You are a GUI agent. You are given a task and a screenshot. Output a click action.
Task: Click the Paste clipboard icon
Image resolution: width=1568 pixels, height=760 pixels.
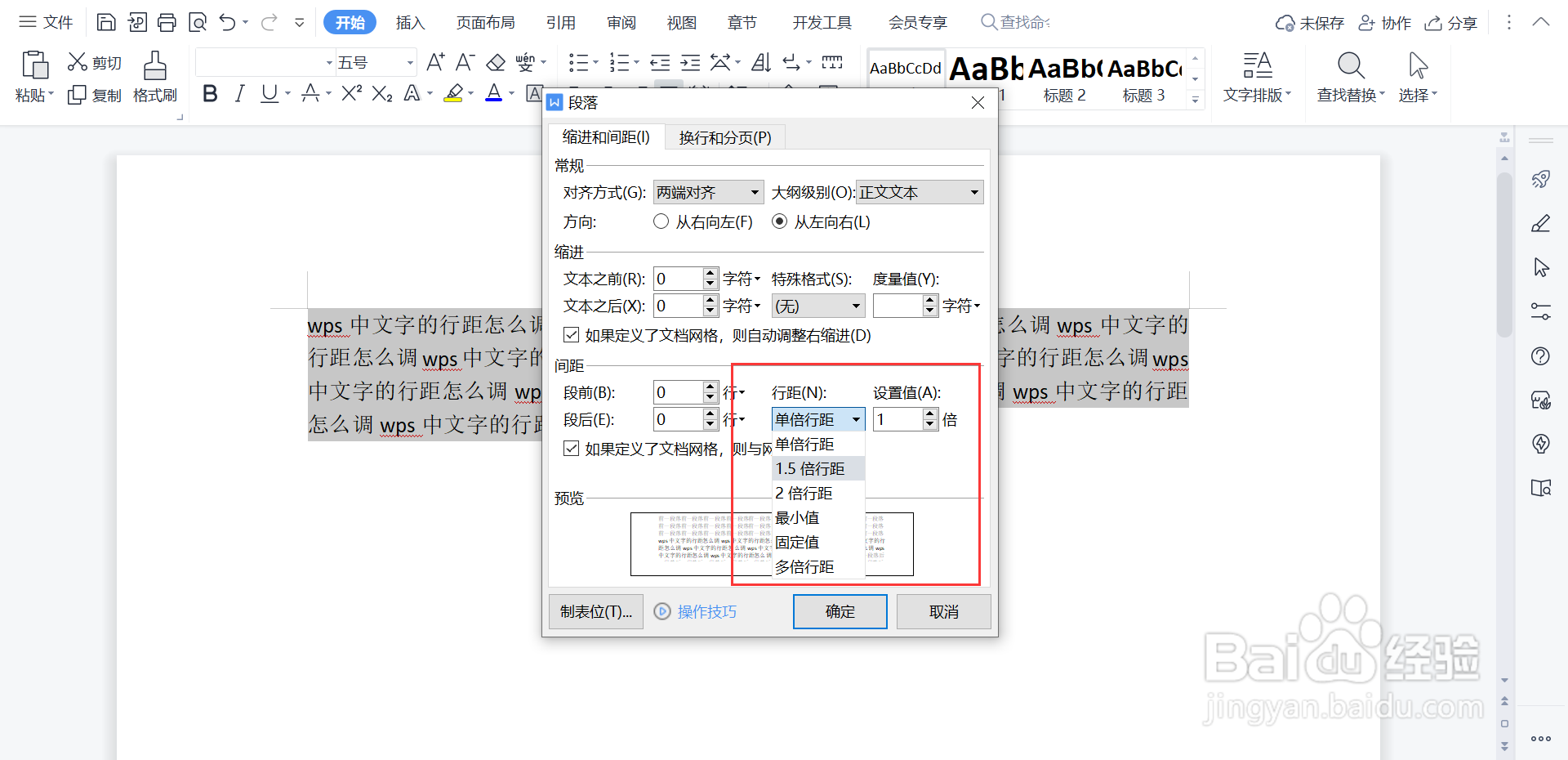[34, 65]
